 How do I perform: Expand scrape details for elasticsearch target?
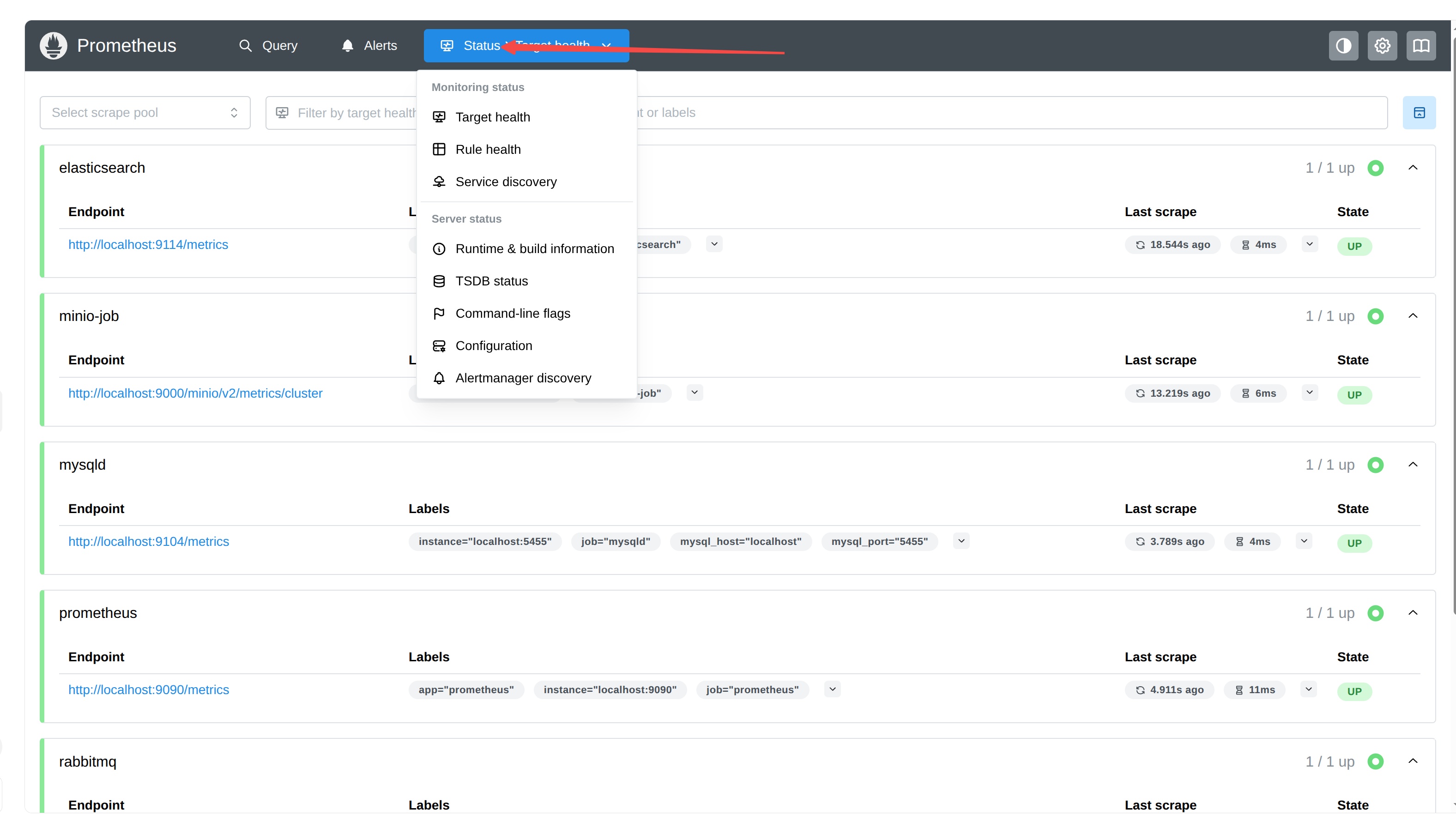(1309, 245)
